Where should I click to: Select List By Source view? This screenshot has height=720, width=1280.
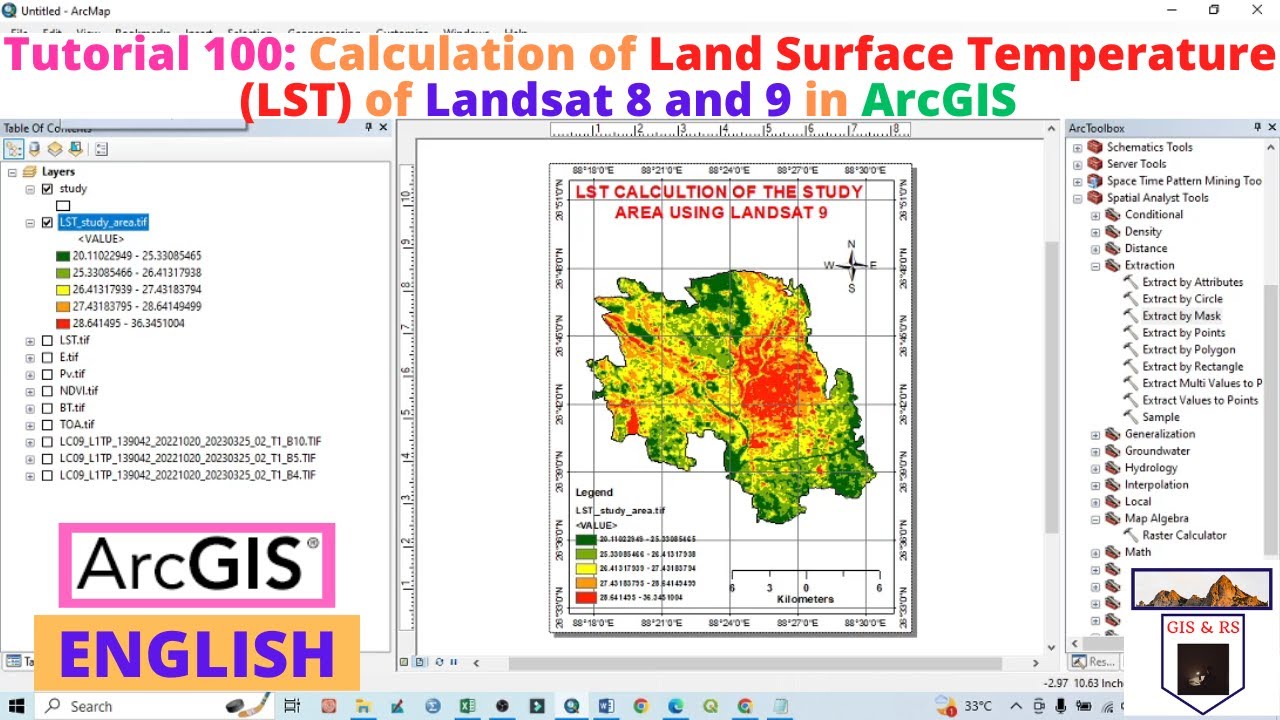[35, 149]
